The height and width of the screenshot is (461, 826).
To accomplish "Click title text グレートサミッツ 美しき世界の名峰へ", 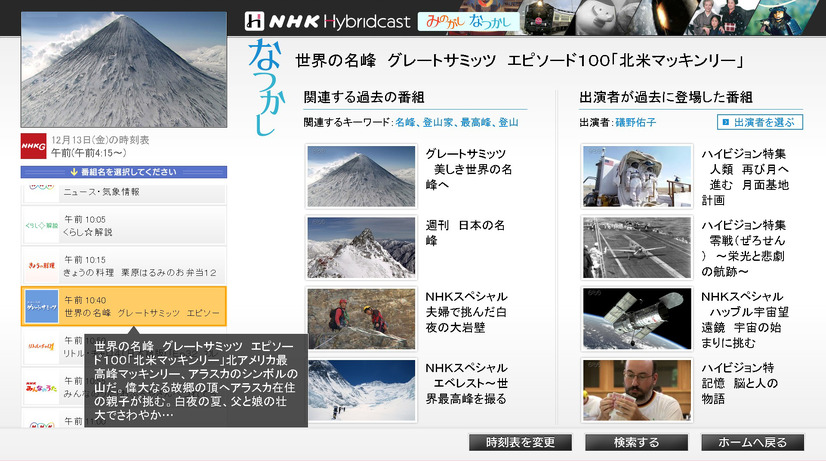I will click(469, 169).
